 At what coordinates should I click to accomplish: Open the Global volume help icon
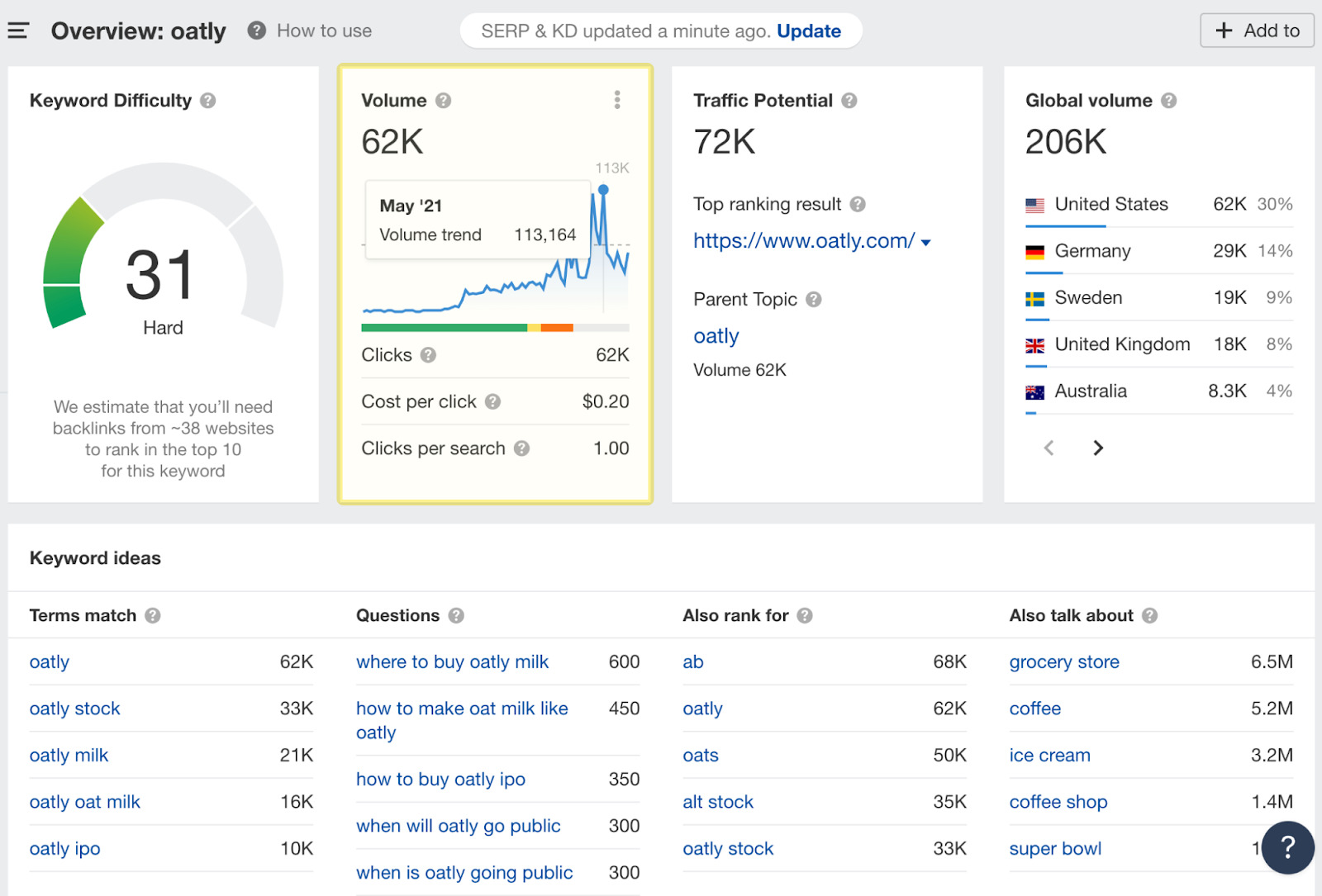pos(1169,101)
